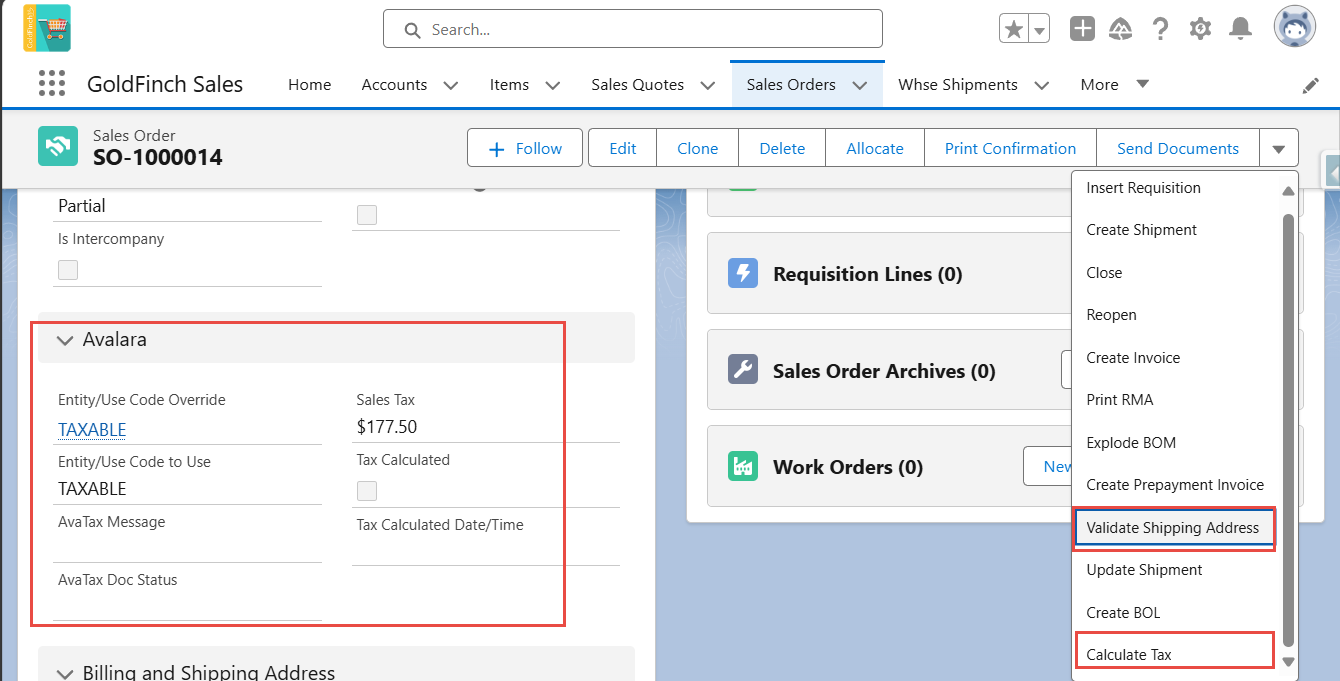Open the TAXABLE entity code link
Image resolution: width=1340 pixels, height=681 pixels.
point(92,429)
